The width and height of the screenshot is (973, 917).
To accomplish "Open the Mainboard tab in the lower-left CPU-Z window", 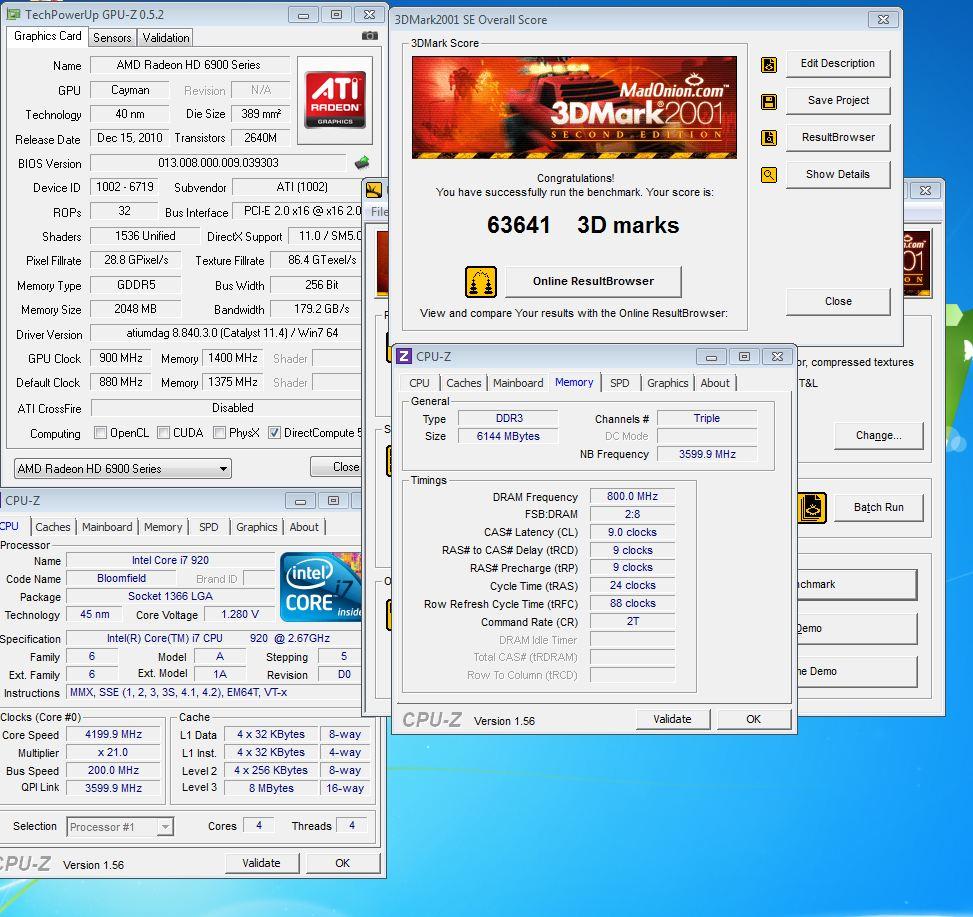I will [x=107, y=527].
